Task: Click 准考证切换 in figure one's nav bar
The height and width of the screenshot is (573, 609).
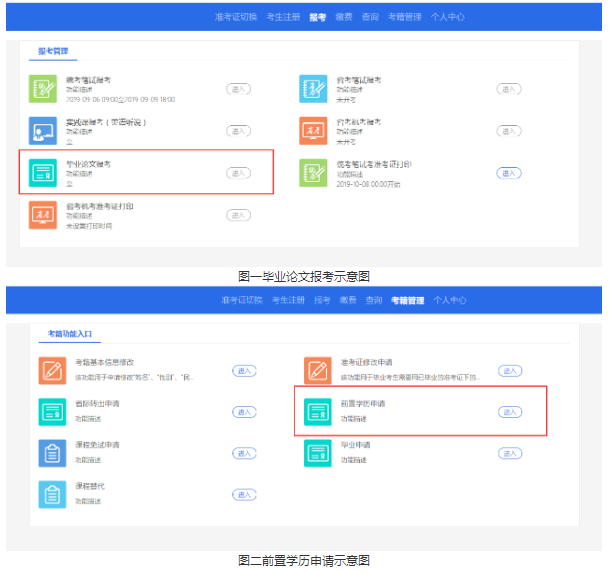Action: pos(236,17)
